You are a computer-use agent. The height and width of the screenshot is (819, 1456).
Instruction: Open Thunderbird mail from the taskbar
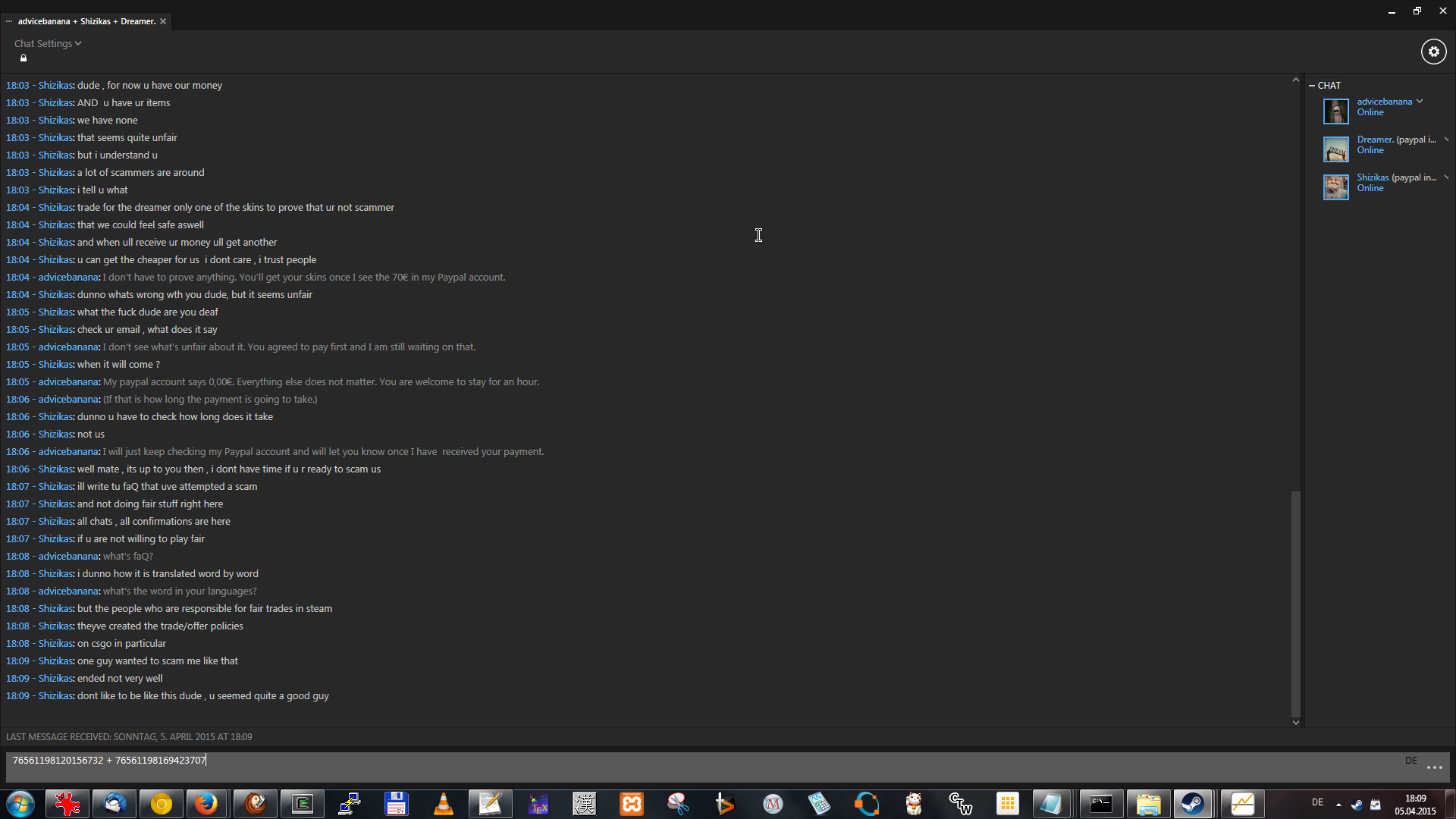point(115,804)
